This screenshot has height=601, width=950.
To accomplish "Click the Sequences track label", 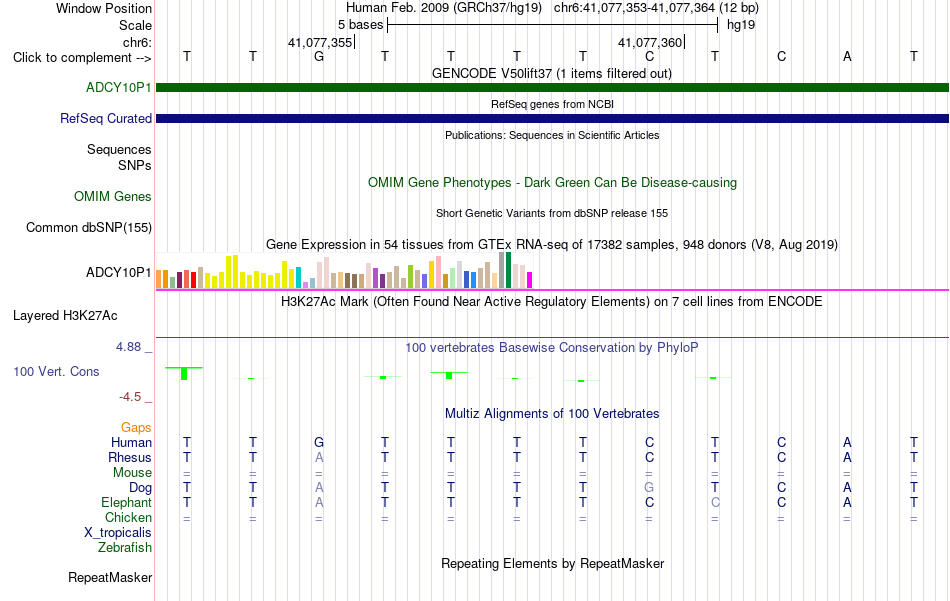I will point(119,149).
